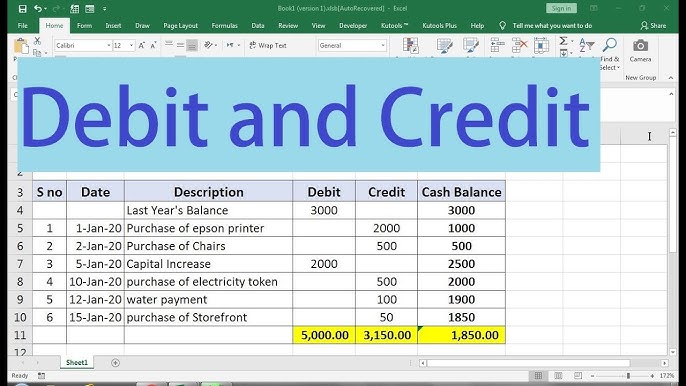Click the Camera tool icon
This screenshot has width=686, height=386.
click(640, 46)
